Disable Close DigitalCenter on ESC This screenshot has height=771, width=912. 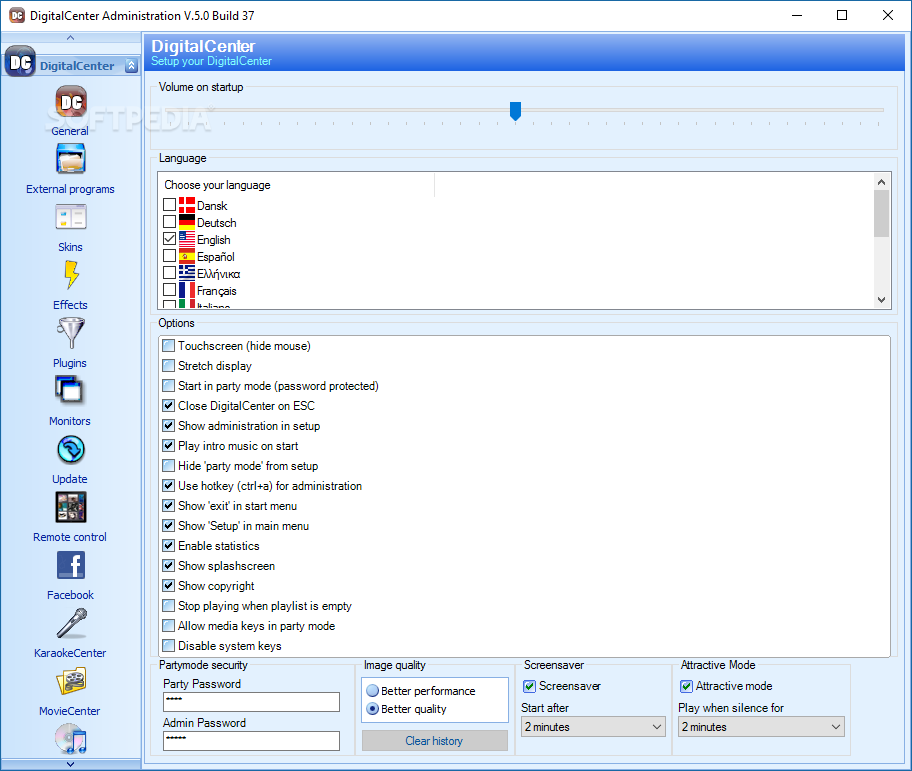(169, 405)
